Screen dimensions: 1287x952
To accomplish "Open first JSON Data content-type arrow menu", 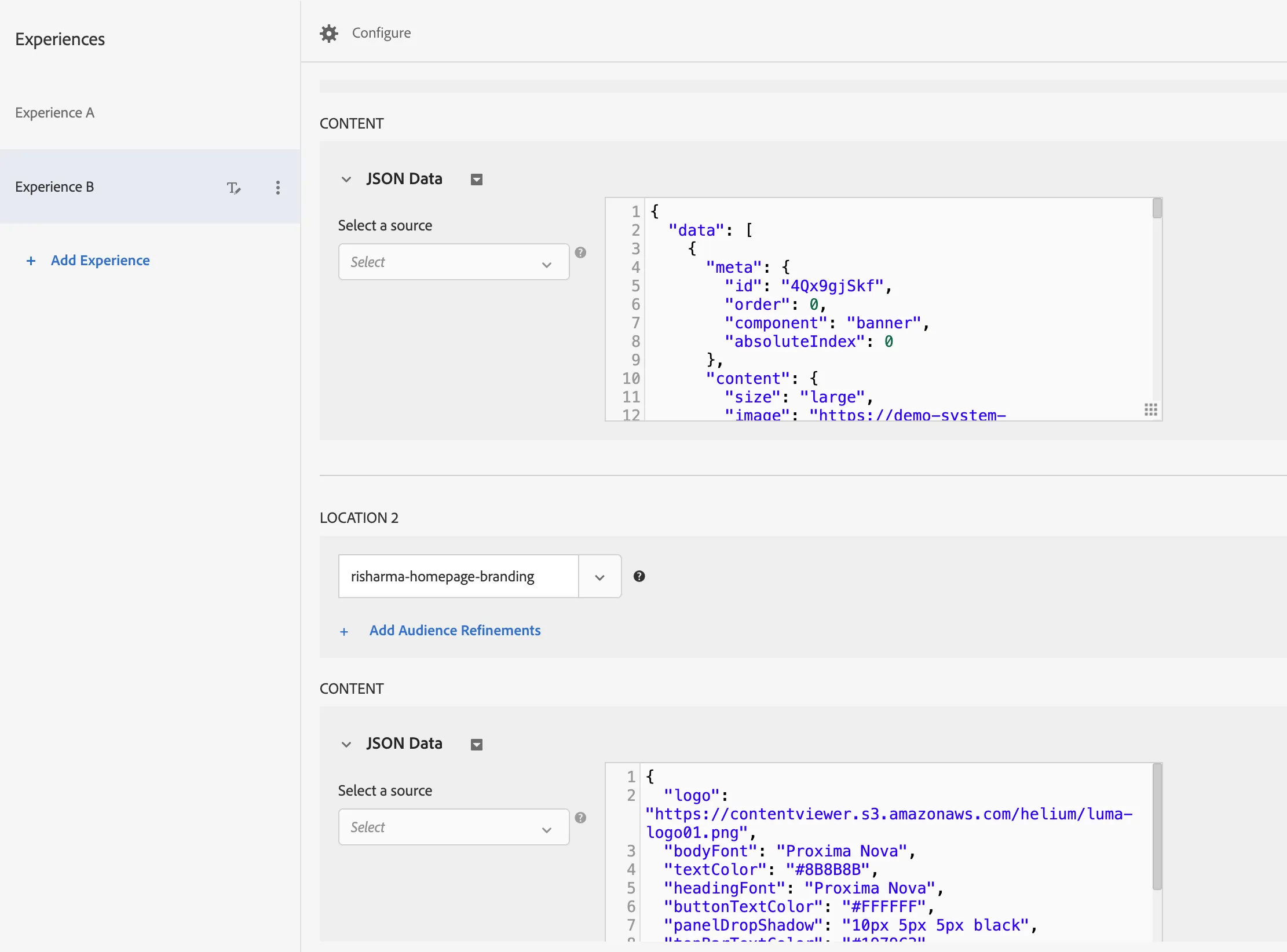I will [x=477, y=180].
